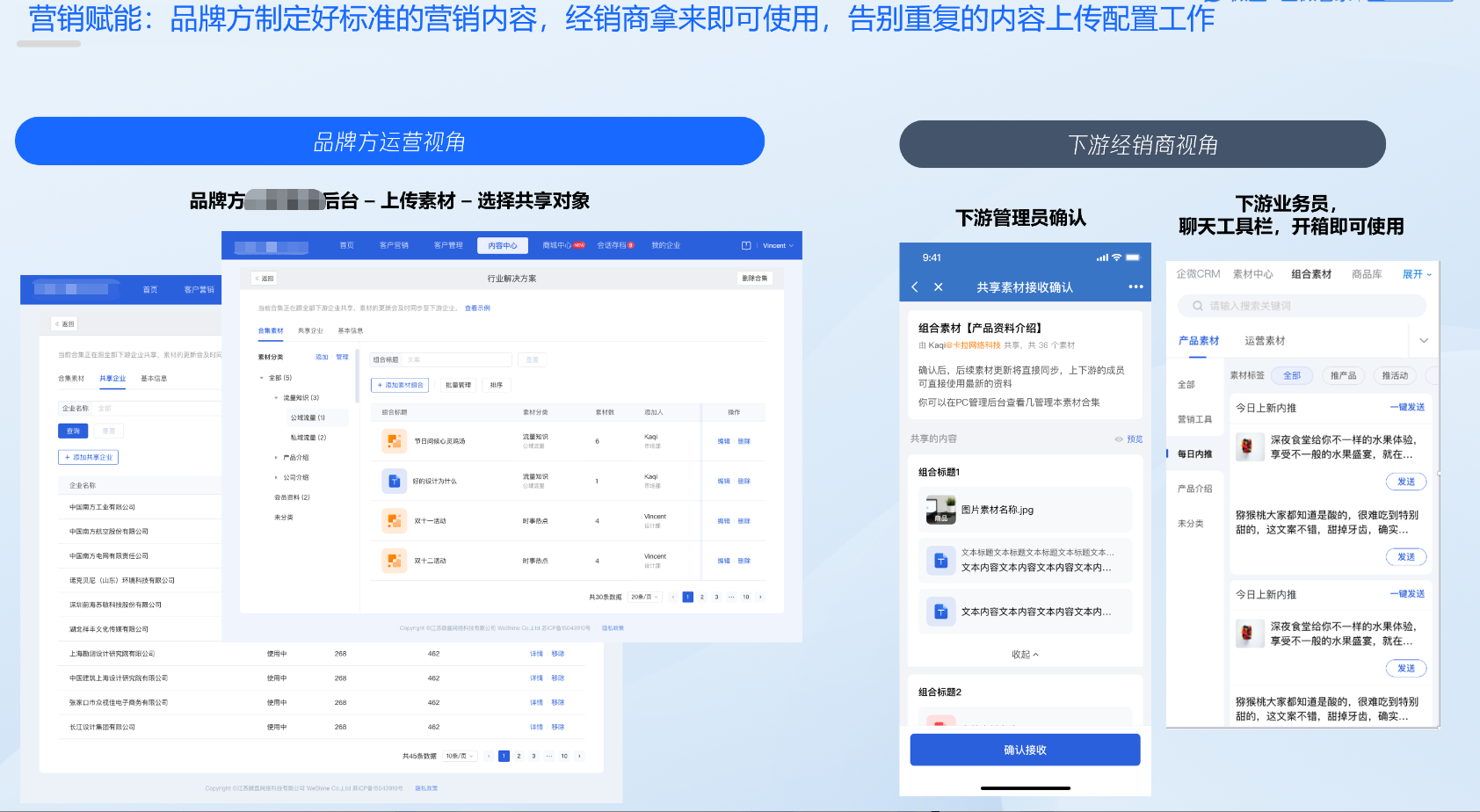Click the 批量管理 button
Image resolution: width=1480 pixels, height=812 pixels.
click(458, 385)
